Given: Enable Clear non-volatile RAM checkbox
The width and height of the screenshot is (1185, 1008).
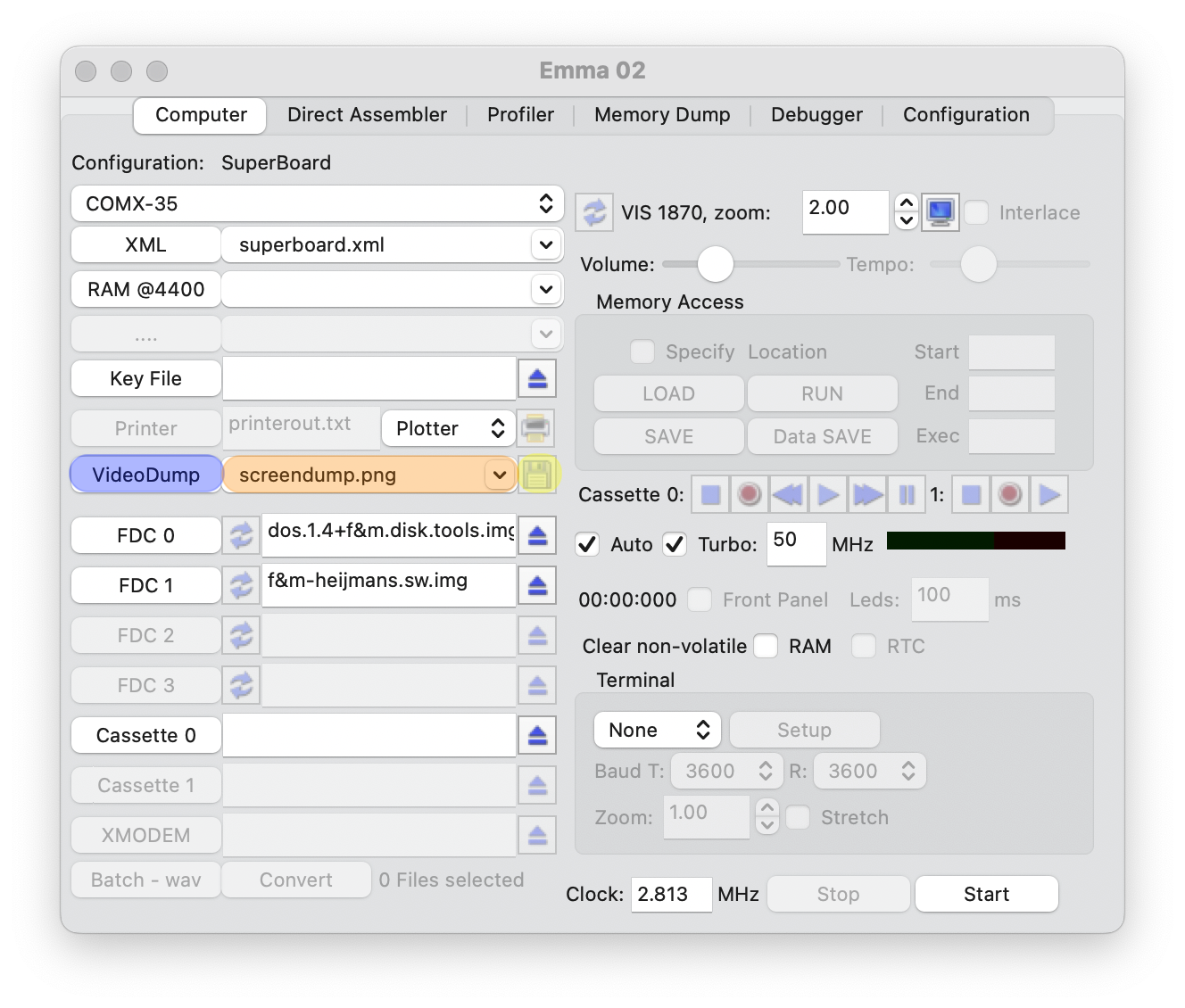Looking at the screenshot, I should (766, 646).
